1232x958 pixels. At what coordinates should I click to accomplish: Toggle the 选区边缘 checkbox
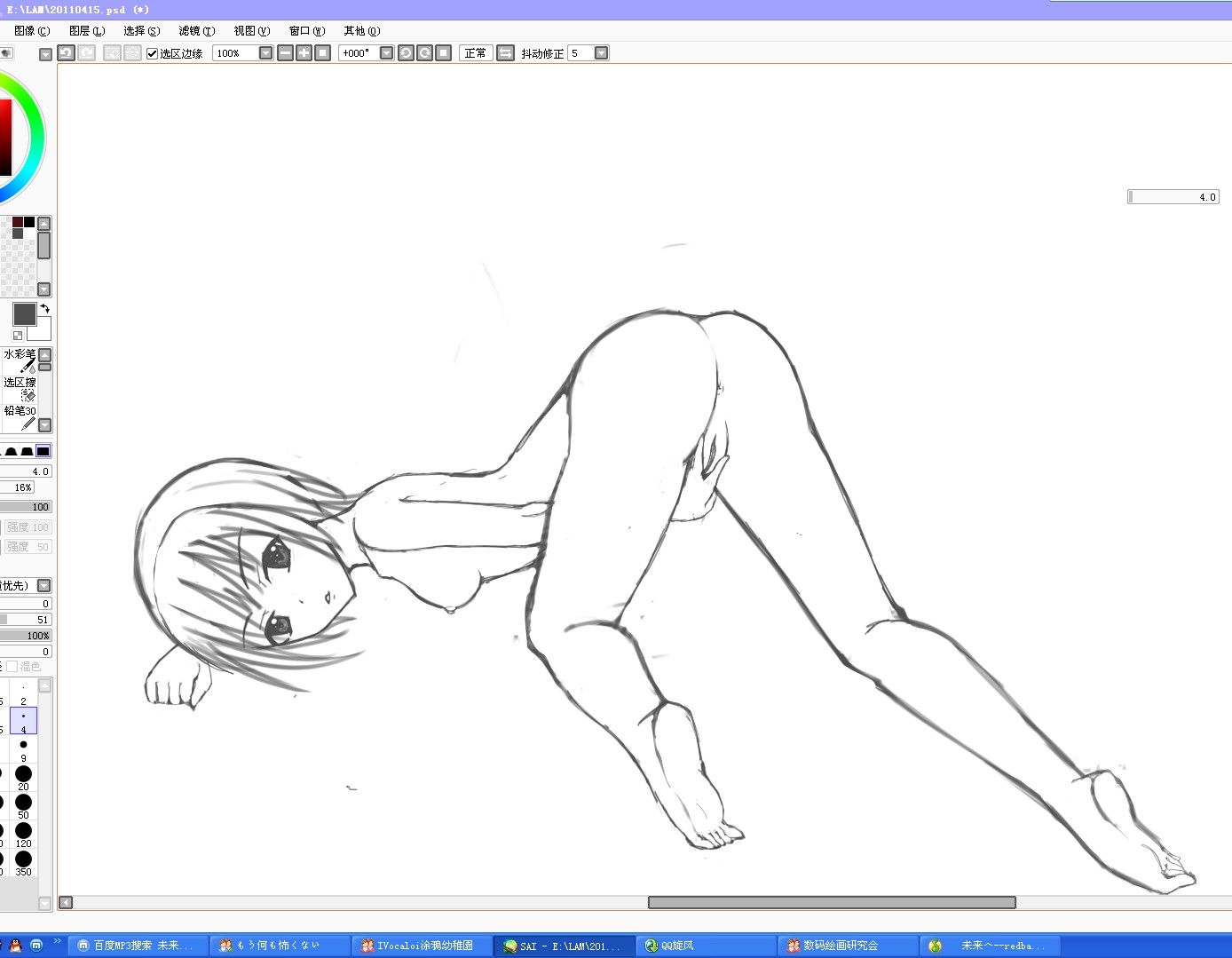click(152, 53)
